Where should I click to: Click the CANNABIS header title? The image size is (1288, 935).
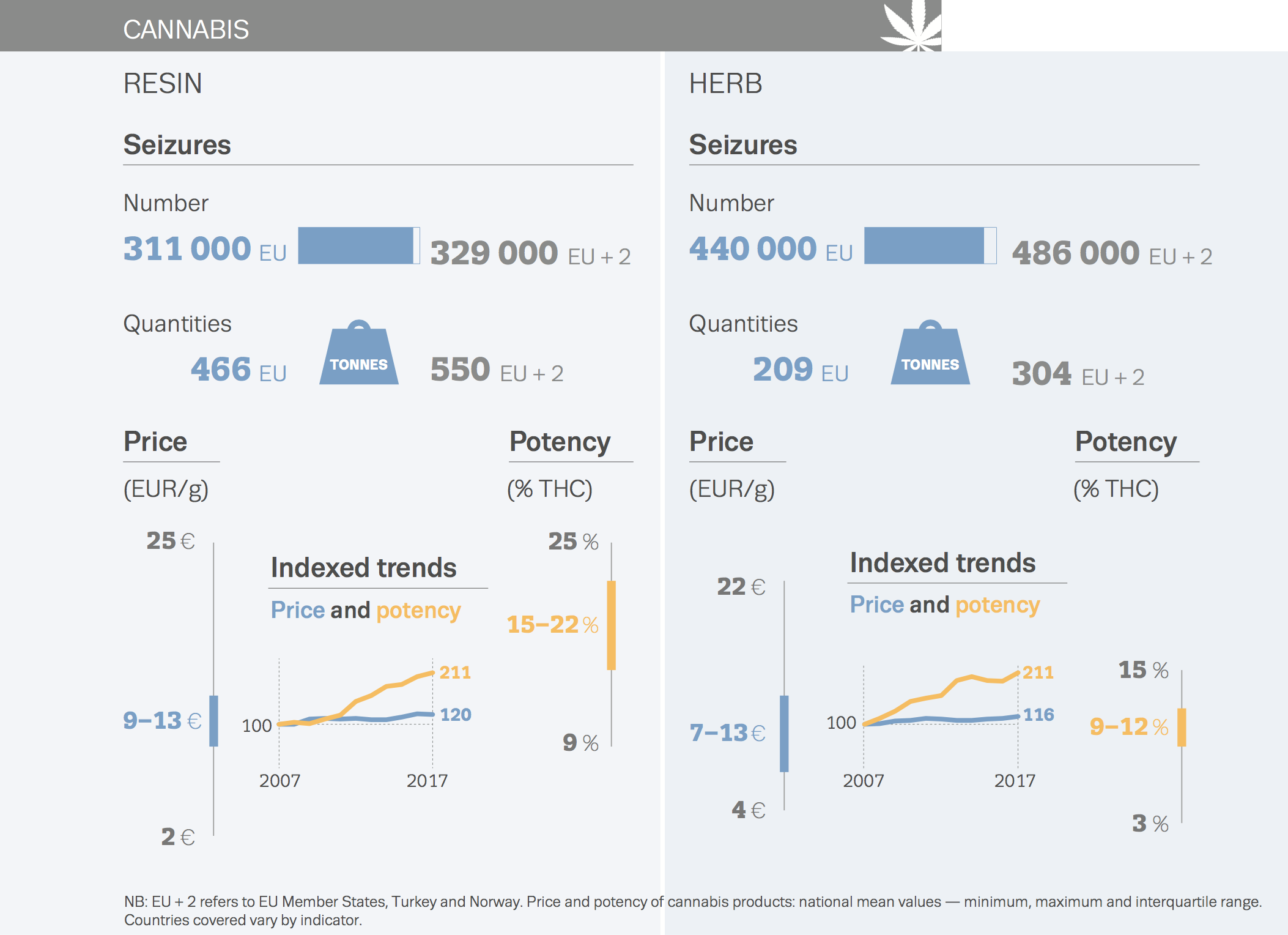click(186, 29)
